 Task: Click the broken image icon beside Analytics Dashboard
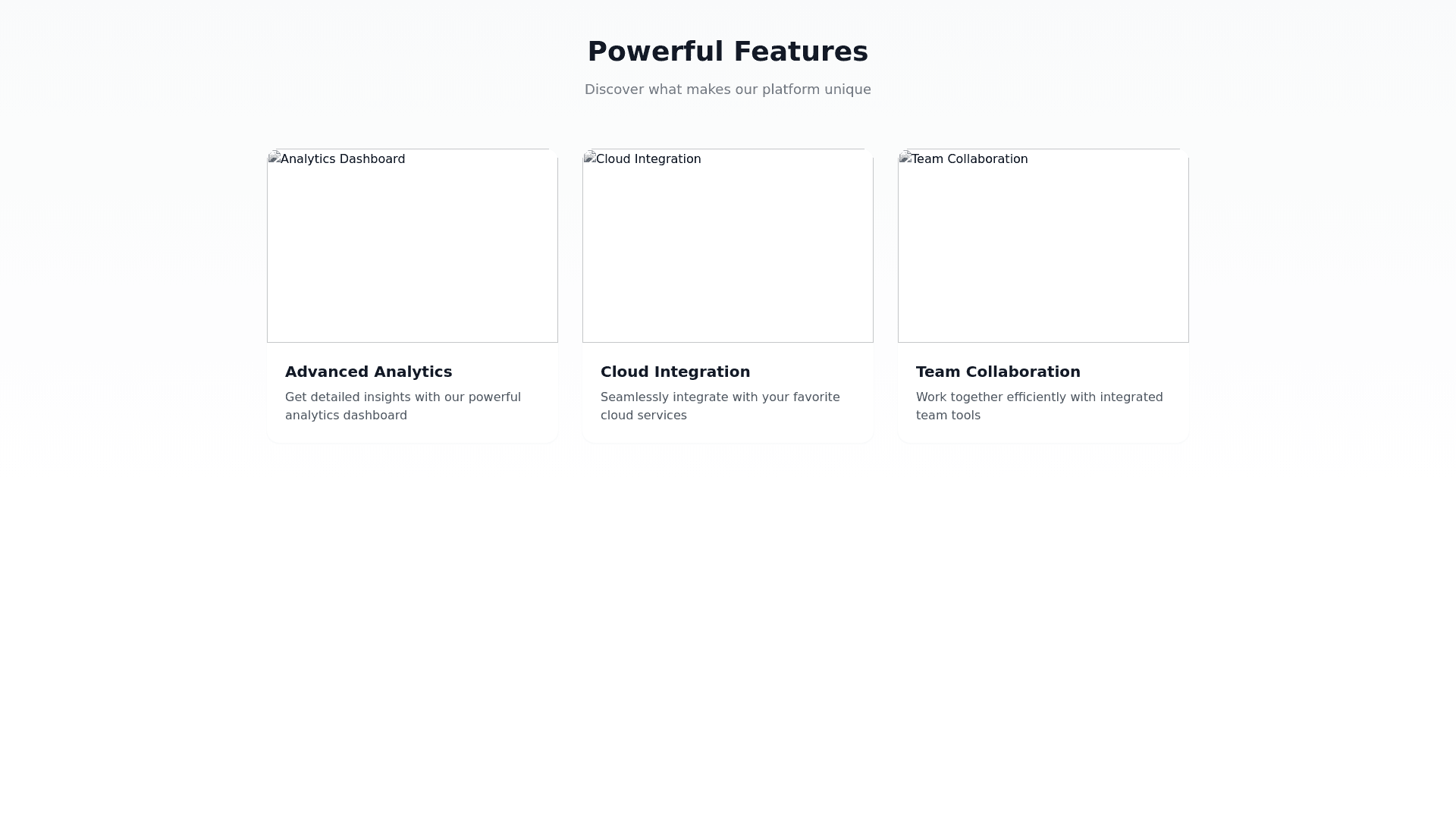tap(275, 158)
